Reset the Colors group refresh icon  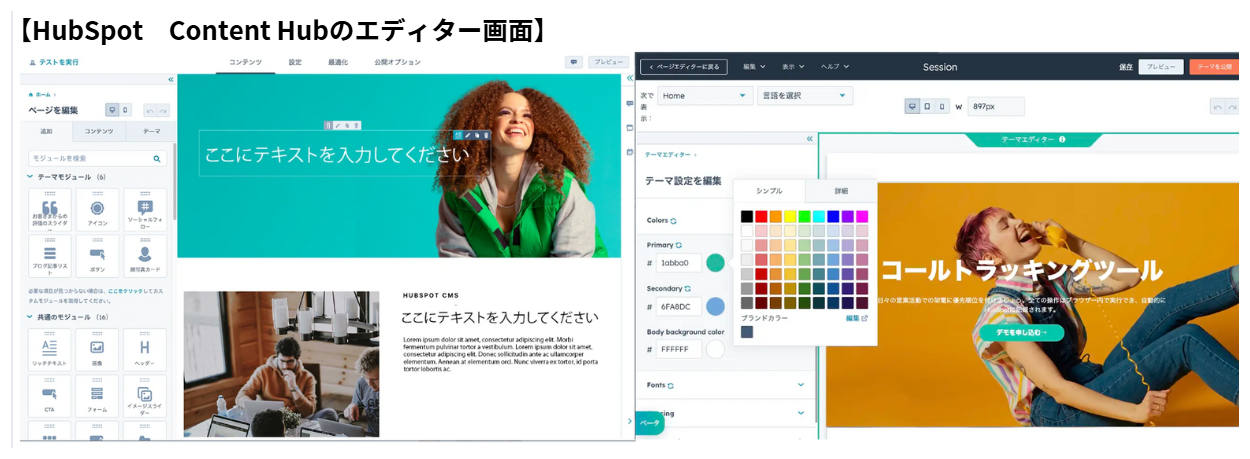(674, 221)
